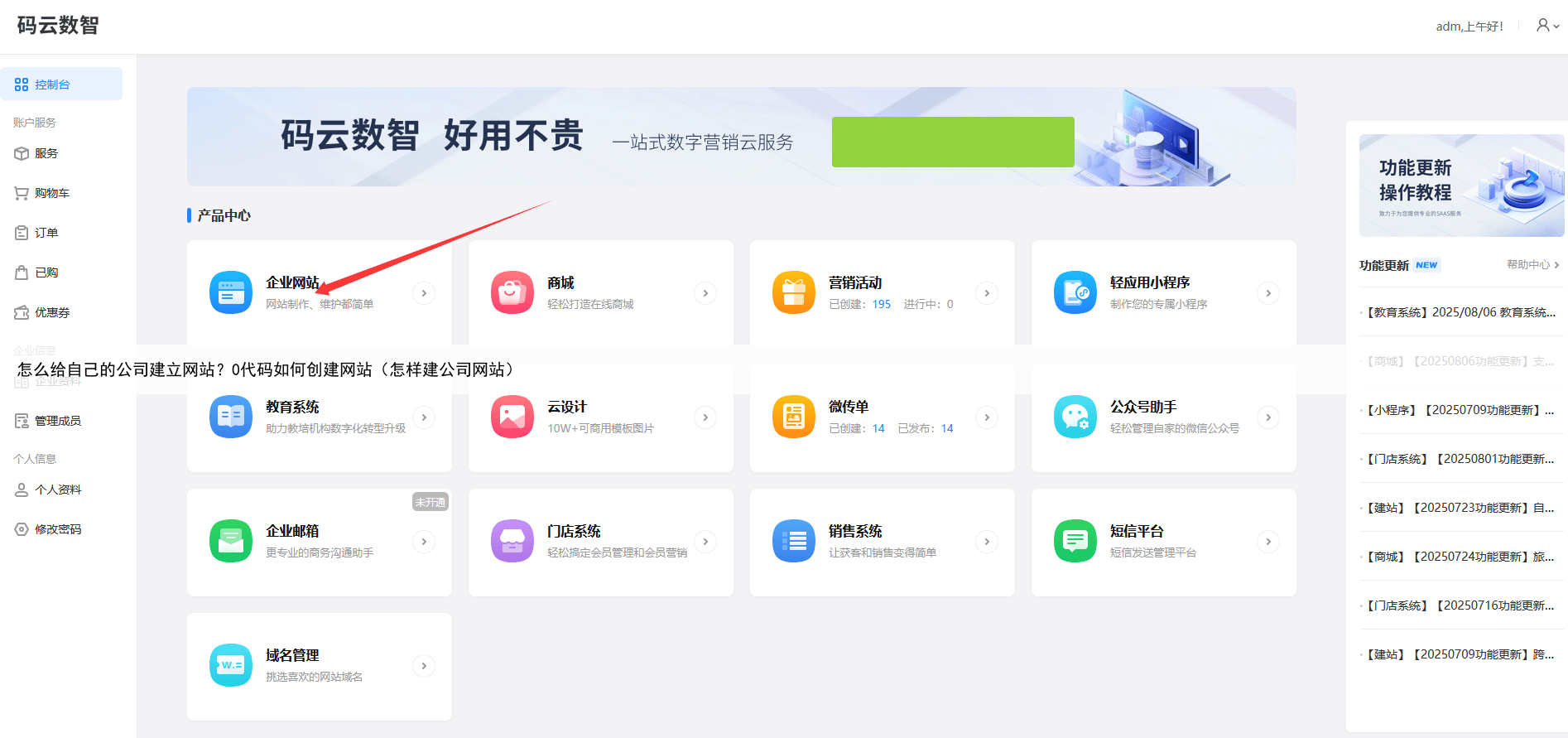Open the 商城 shopping bag icon
The height and width of the screenshot is (738, 1568).
[x=512, y=293]
